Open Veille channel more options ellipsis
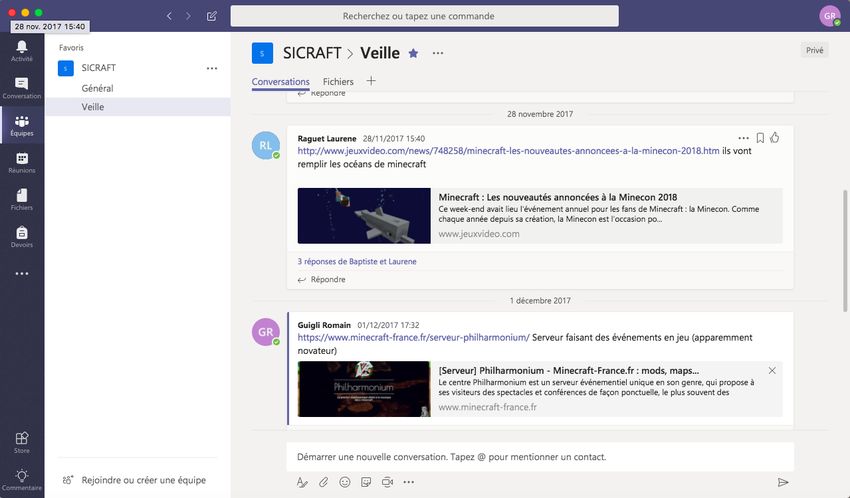 (437, 53)
